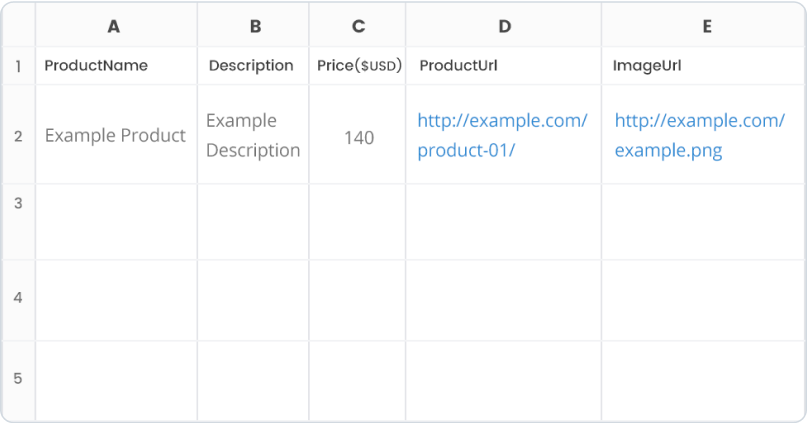Screen dimensions: 807x423
Task: Select column C header
Action: tap(358, 25)
